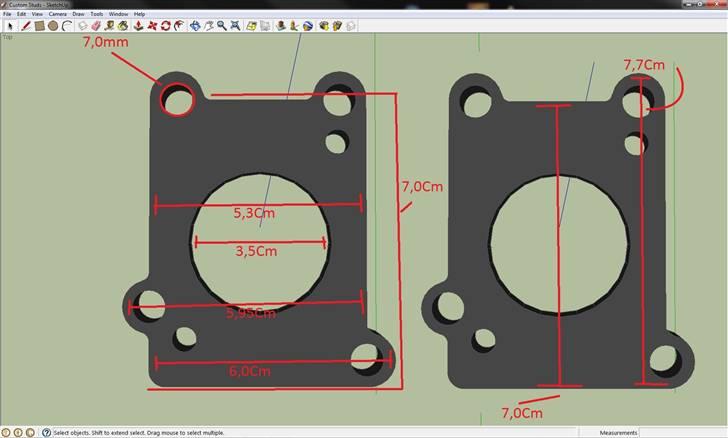The image size is (728, 438).
Task: Open the File menu
Action: coord(7,15)
